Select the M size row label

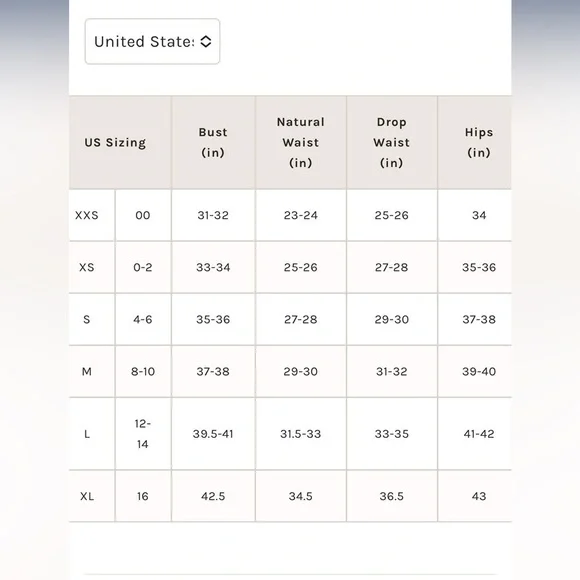click(x=87, y=371)
